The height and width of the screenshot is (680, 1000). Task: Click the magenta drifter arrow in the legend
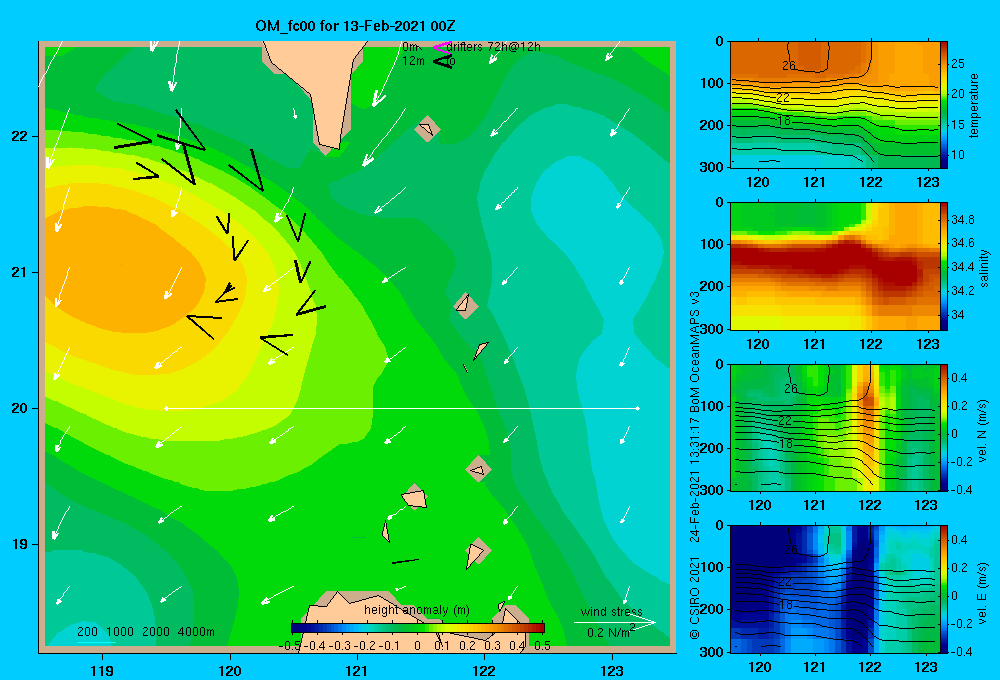click(x=441, y=47)
